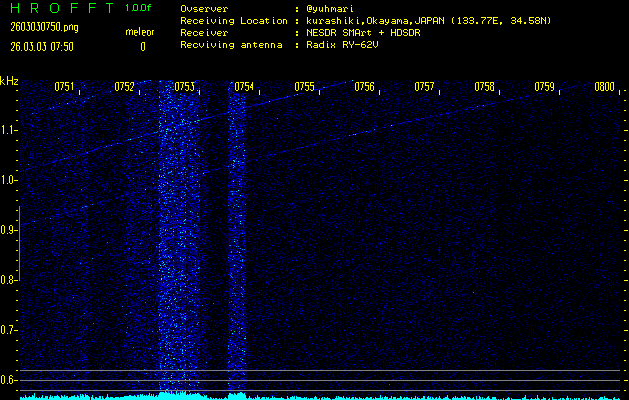Click the 0751 time marker
This screenshot has height=400, width=629.
(x=64, y=87)
